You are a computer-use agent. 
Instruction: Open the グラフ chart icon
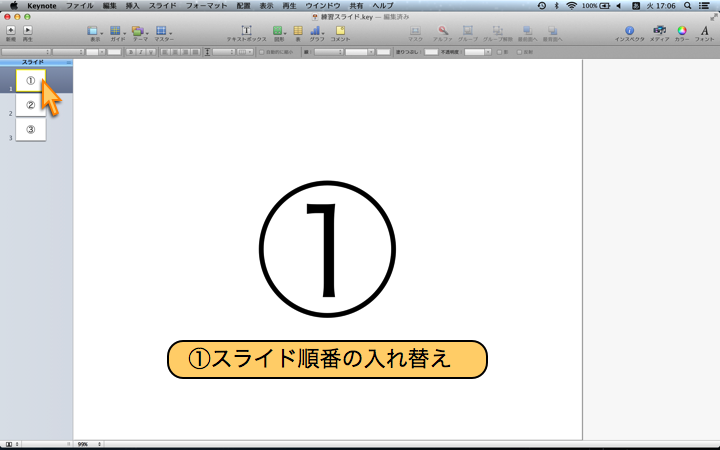tap(316, 33)
